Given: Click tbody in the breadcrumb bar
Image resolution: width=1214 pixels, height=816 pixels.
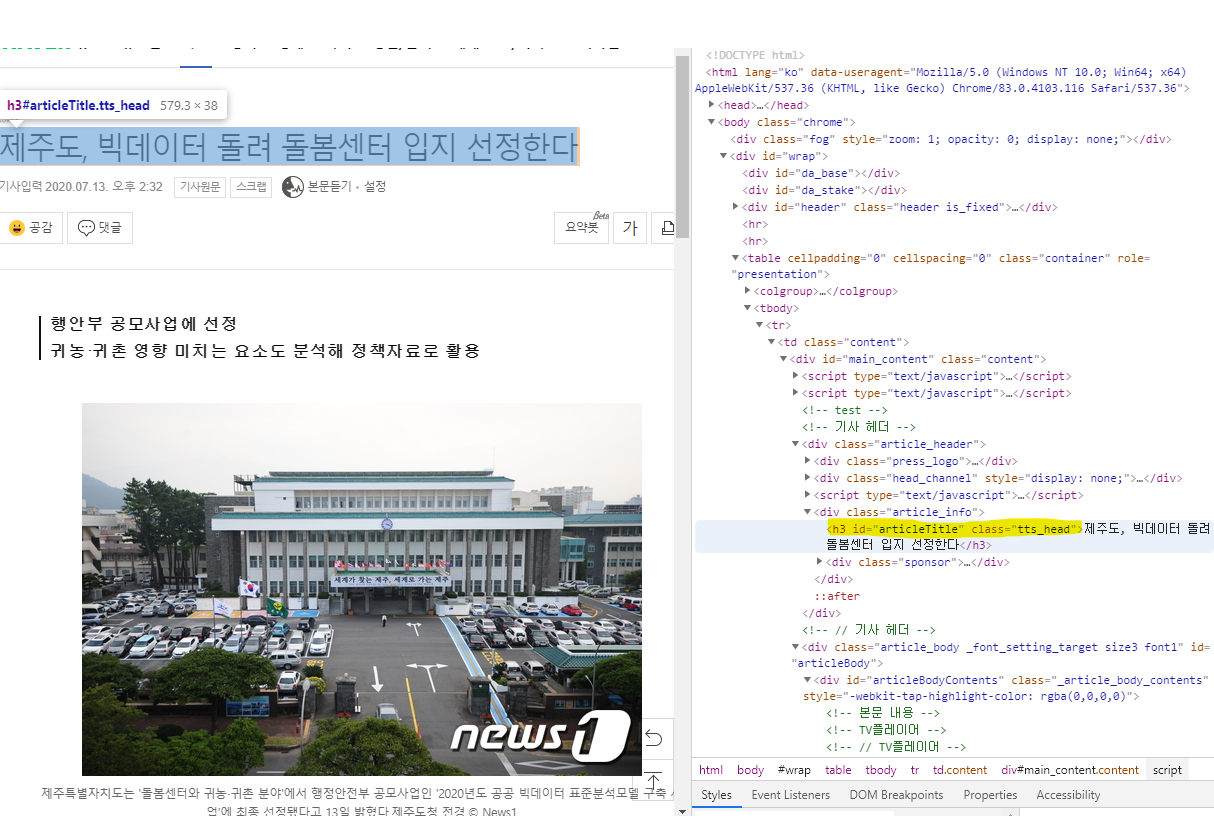Looking at the screenshot, I should [881, 770].
